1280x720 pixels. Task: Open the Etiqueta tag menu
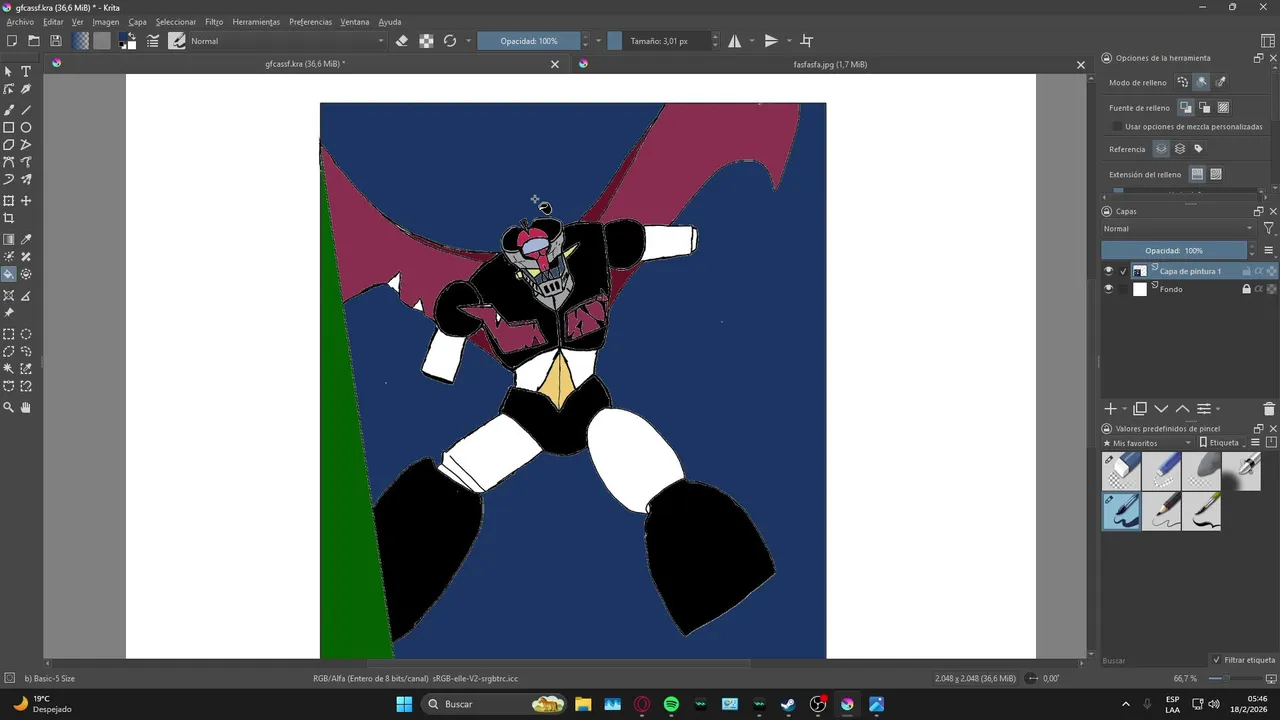pyautogui.click(x=1223, y=442)
